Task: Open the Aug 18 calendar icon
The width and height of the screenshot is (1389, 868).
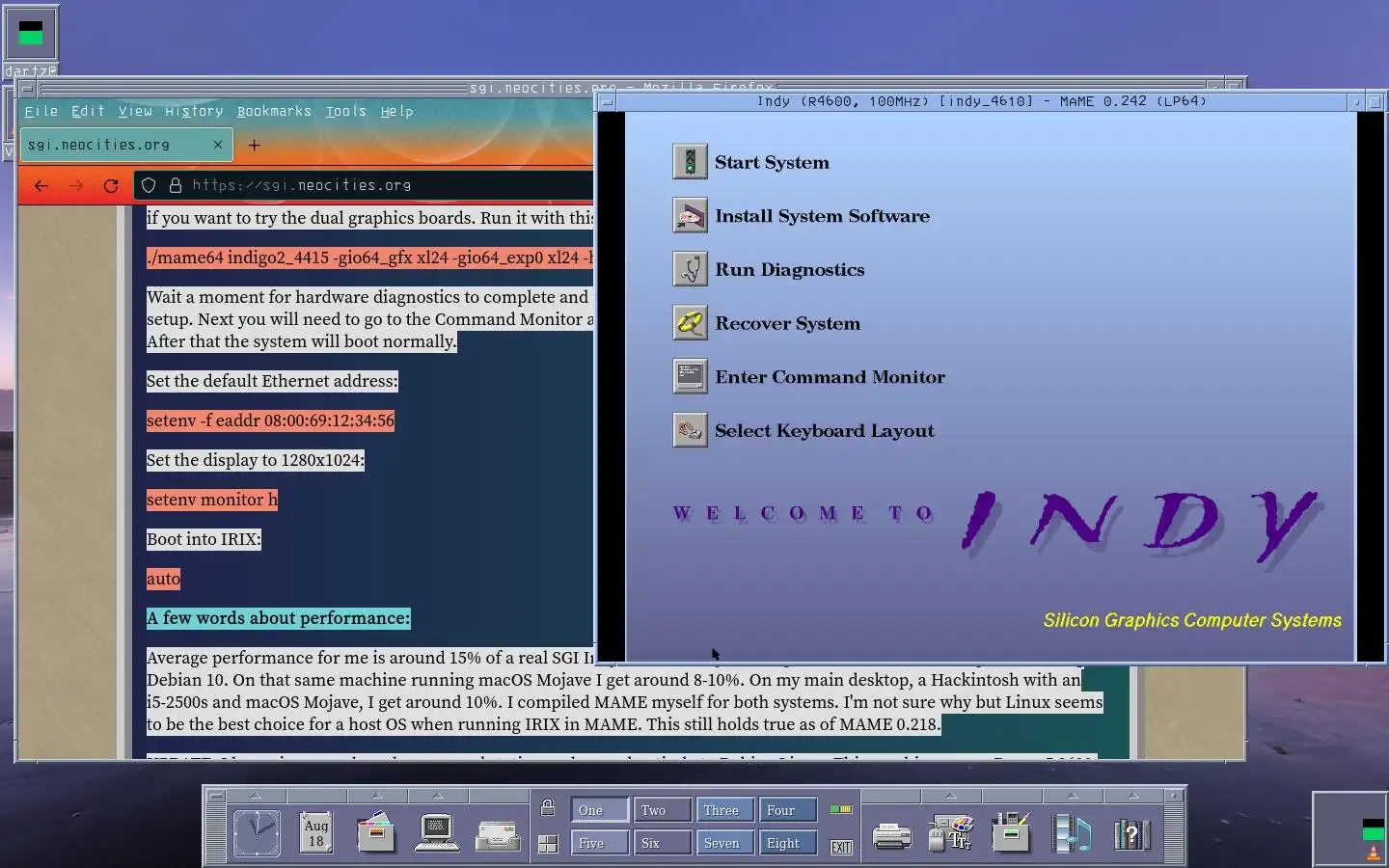Action: [x=316, y=832]
